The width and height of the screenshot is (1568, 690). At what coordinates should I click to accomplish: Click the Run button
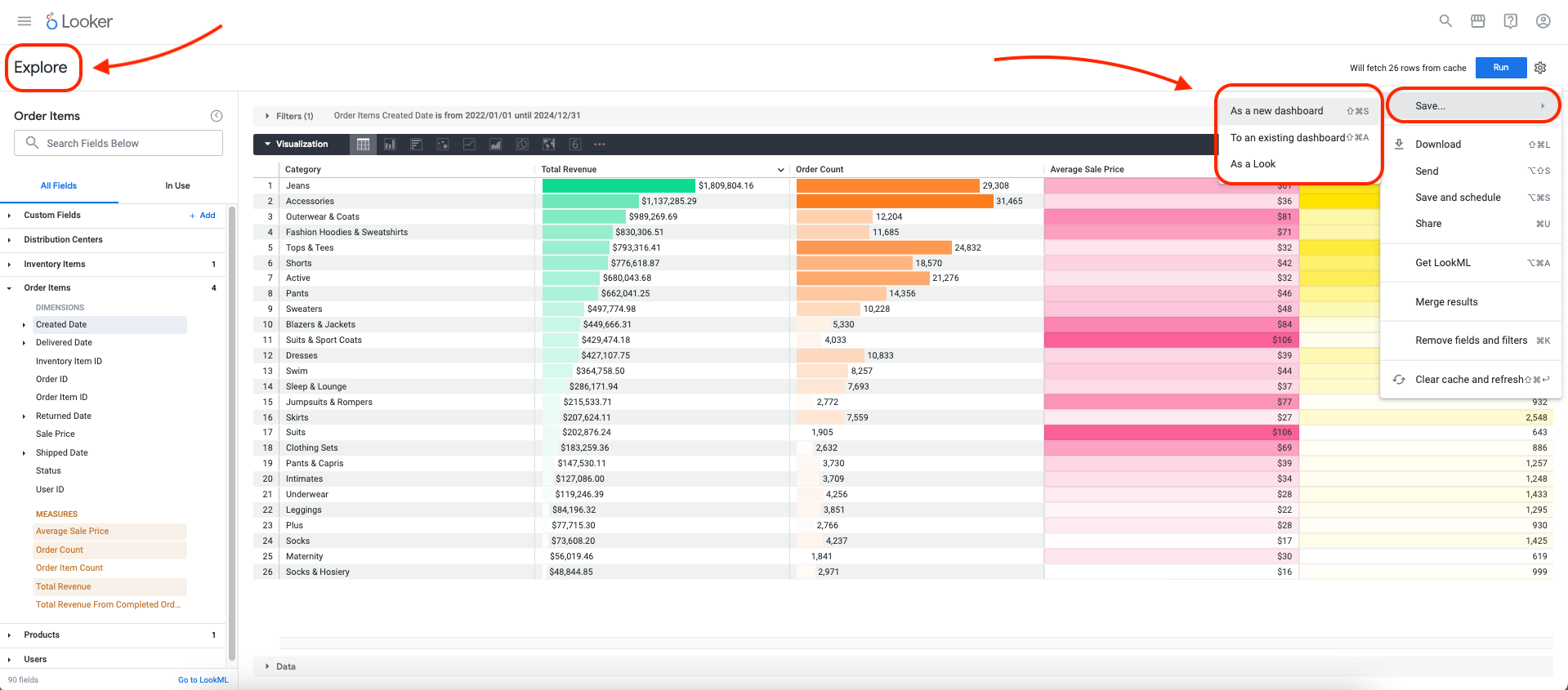pos(1501,68)
